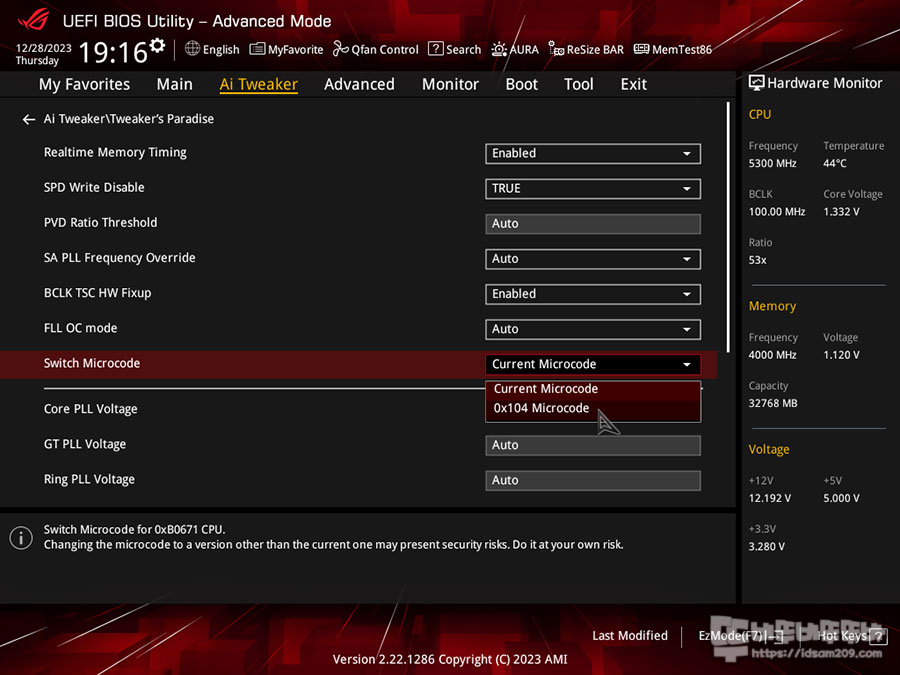
Task: Launch MemTest86 icon
Action: click(x=641, y=49)
